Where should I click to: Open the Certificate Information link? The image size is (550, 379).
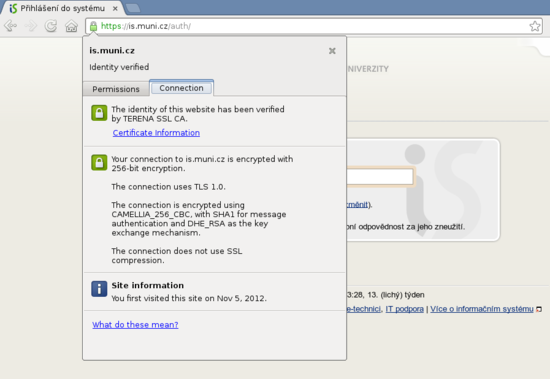pyautogui.click(x=156, y=133)
